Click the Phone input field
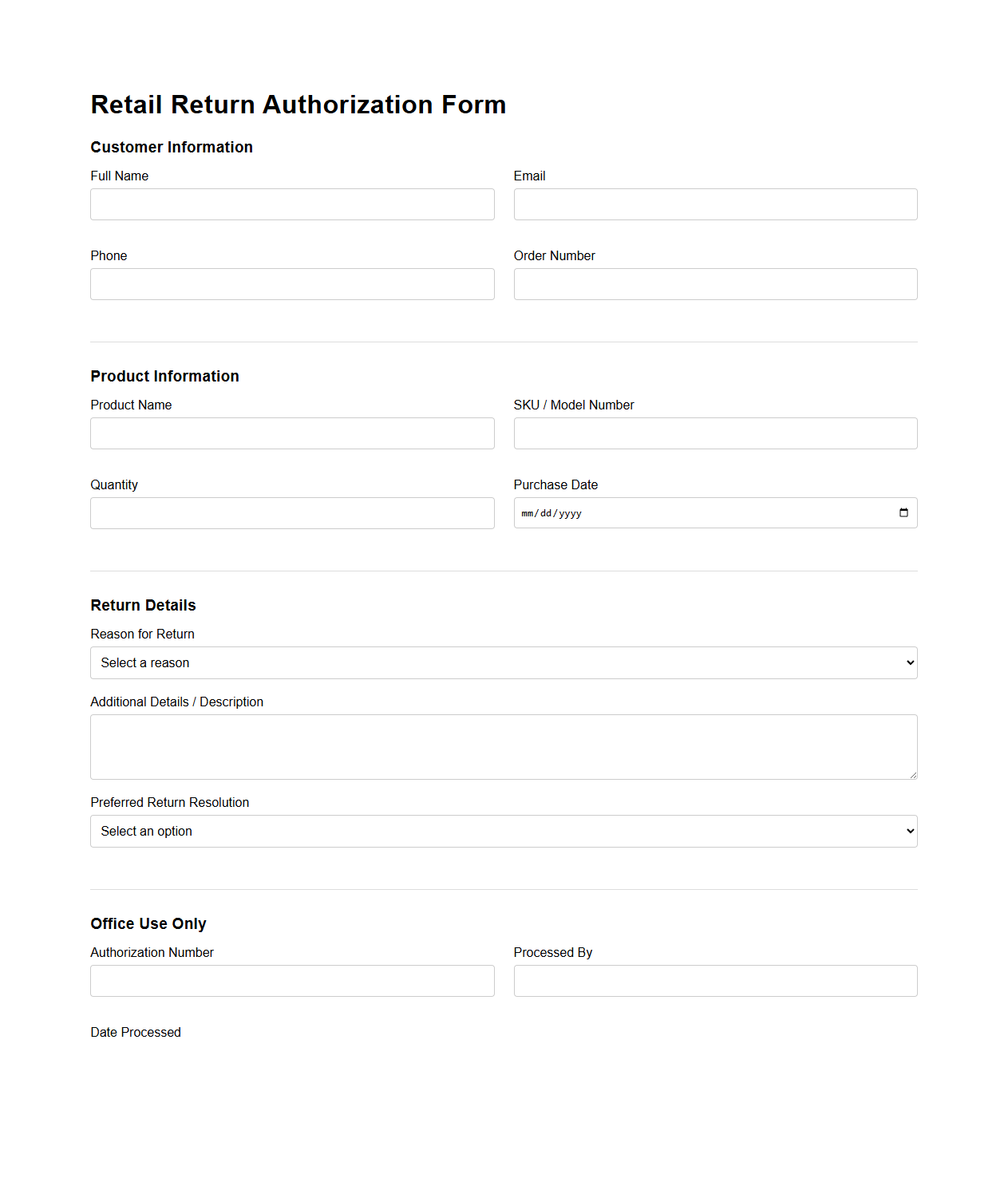The image size is (1008, 1178). click(x=292, y=284)
